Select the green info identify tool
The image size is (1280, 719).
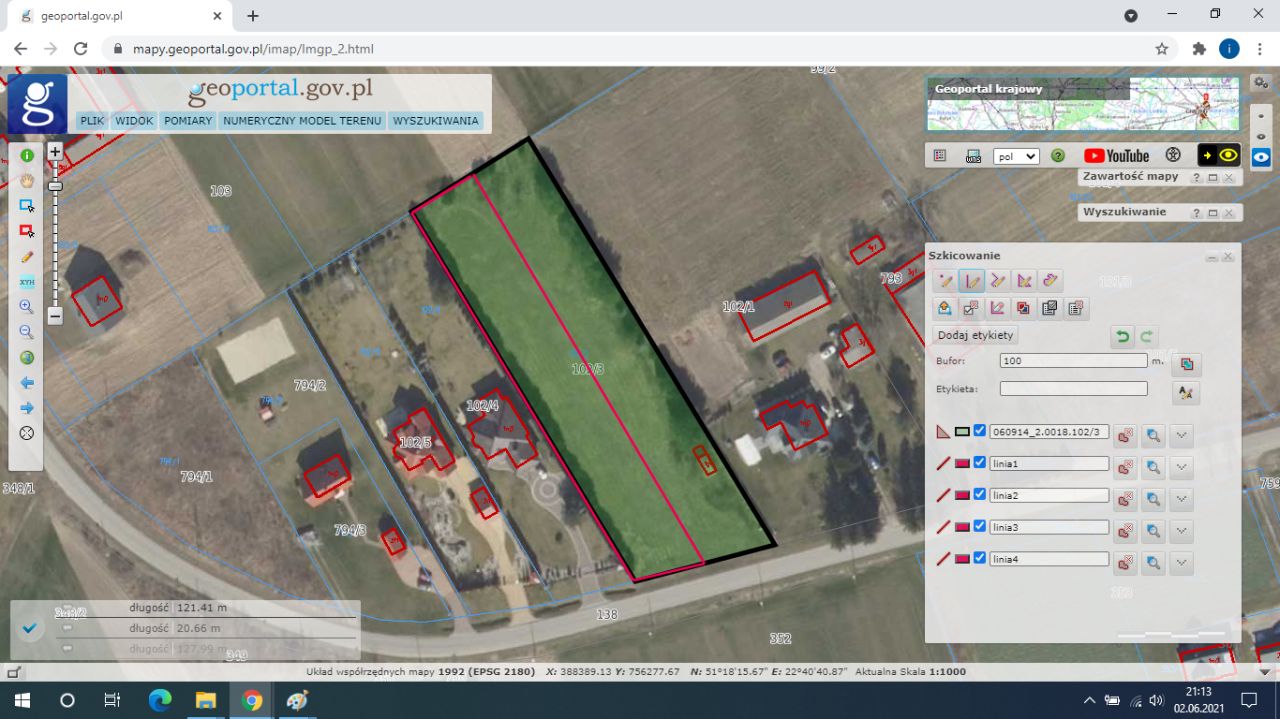(x=27, y=155)
